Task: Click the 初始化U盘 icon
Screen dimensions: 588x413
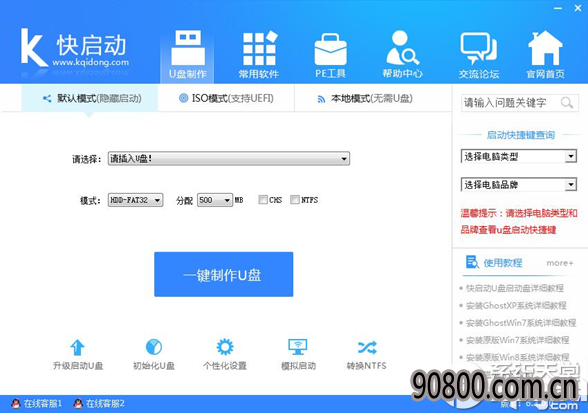Action: tap(154, 347)
